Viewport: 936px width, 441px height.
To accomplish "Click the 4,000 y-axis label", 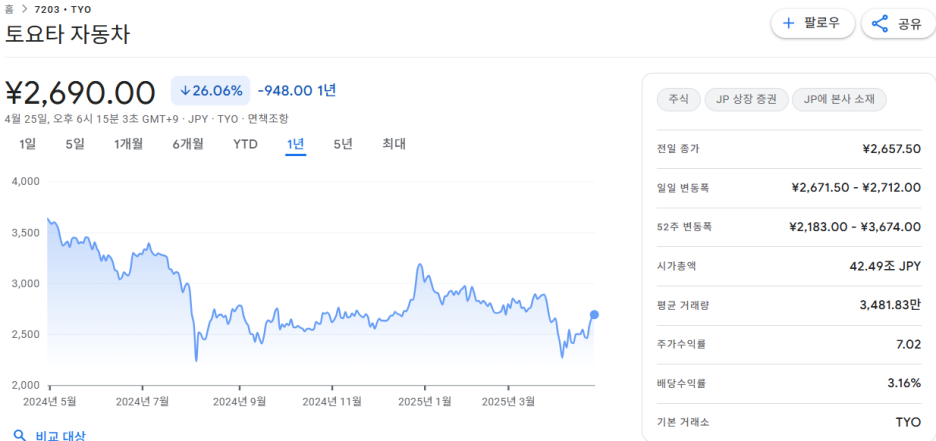I will (25, 181).
